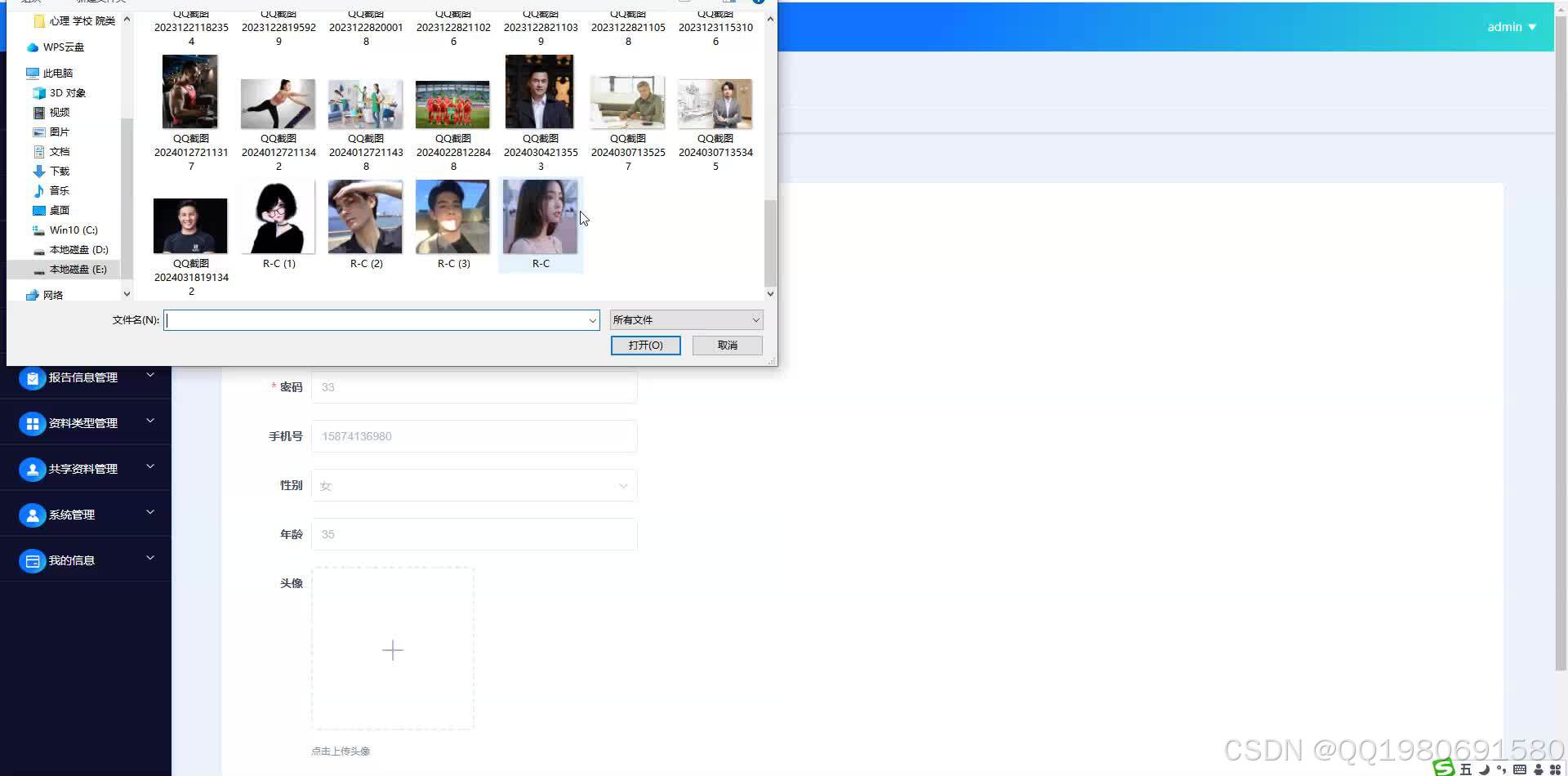Expand 我的信息 menu chevron

point(150,559)
